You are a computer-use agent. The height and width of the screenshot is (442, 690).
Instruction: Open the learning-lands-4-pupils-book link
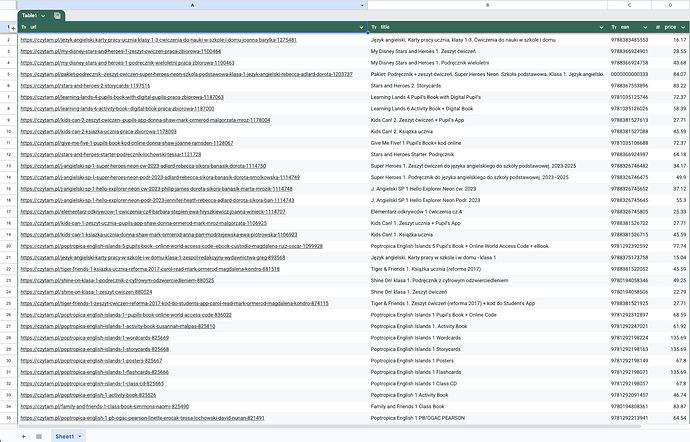click(122, 97)
